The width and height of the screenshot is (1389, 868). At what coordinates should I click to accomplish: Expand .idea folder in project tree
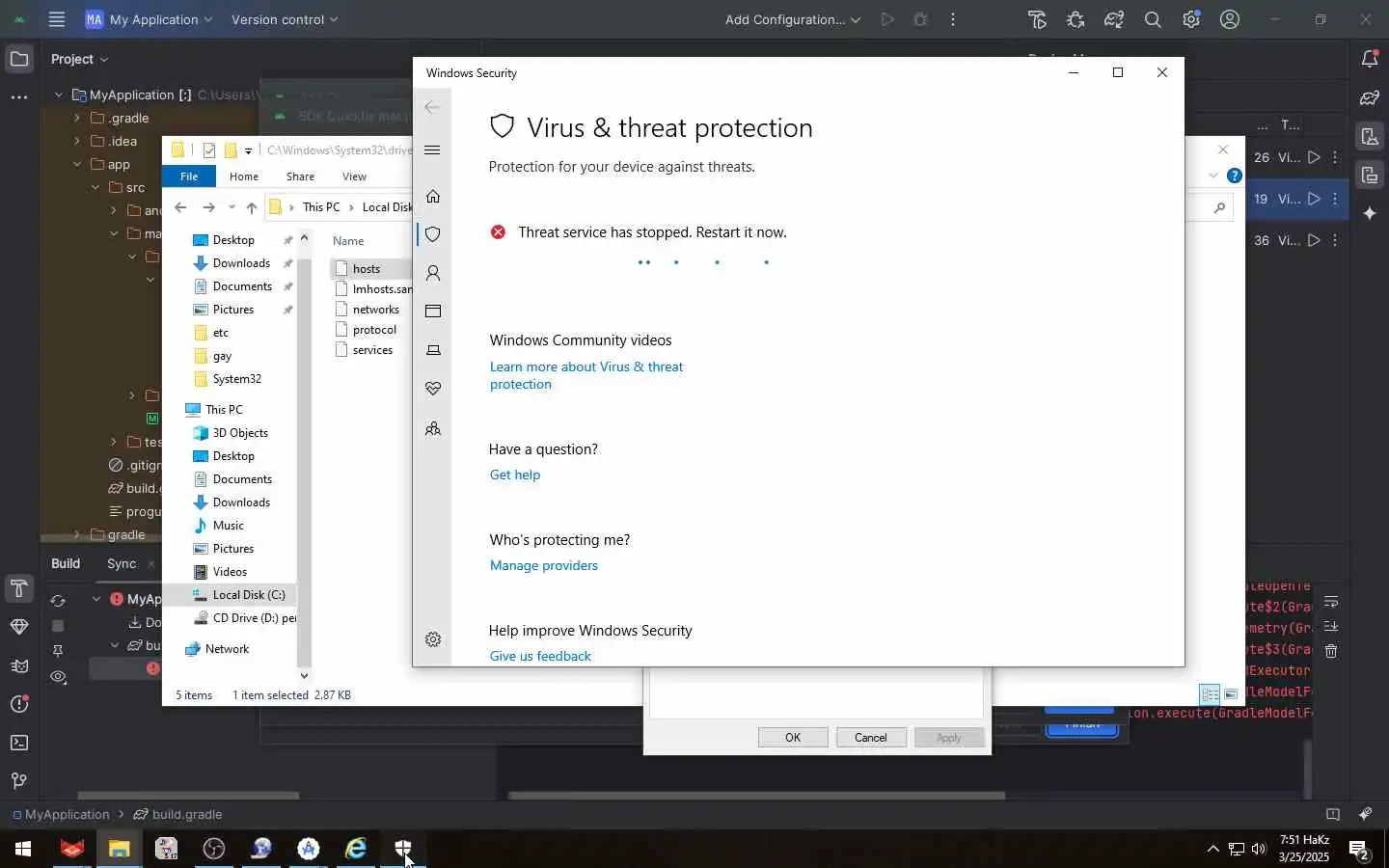77,141
